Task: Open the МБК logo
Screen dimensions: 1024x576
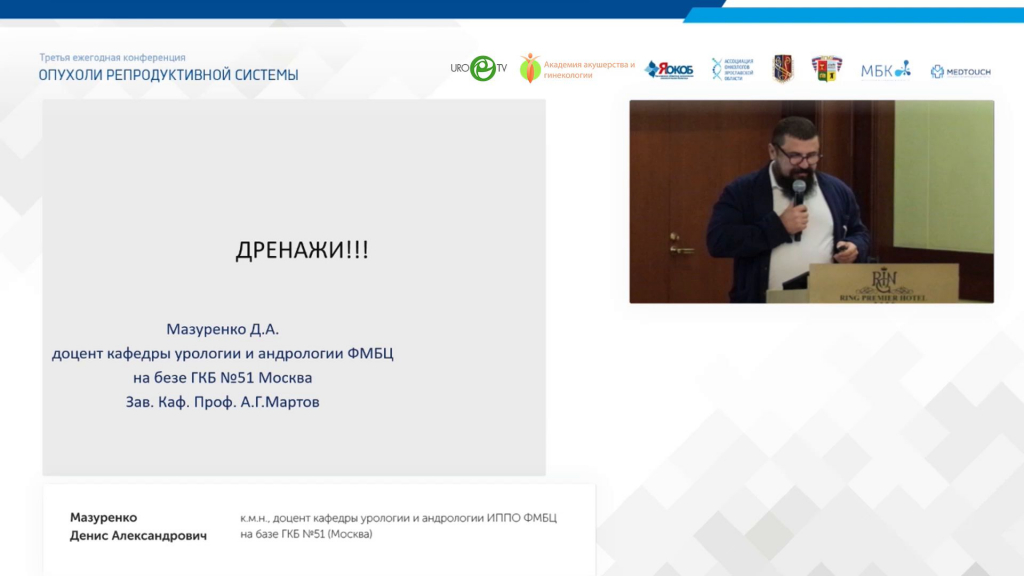Action: click(885, 69)
